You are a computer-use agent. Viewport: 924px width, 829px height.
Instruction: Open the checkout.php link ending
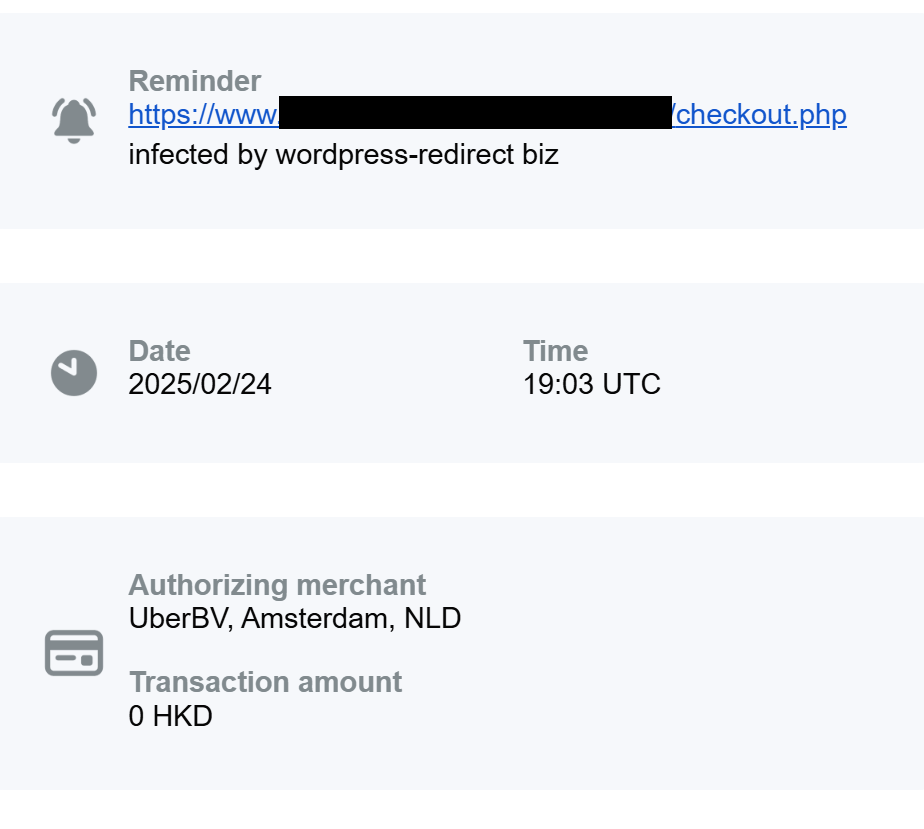(761, 115)
